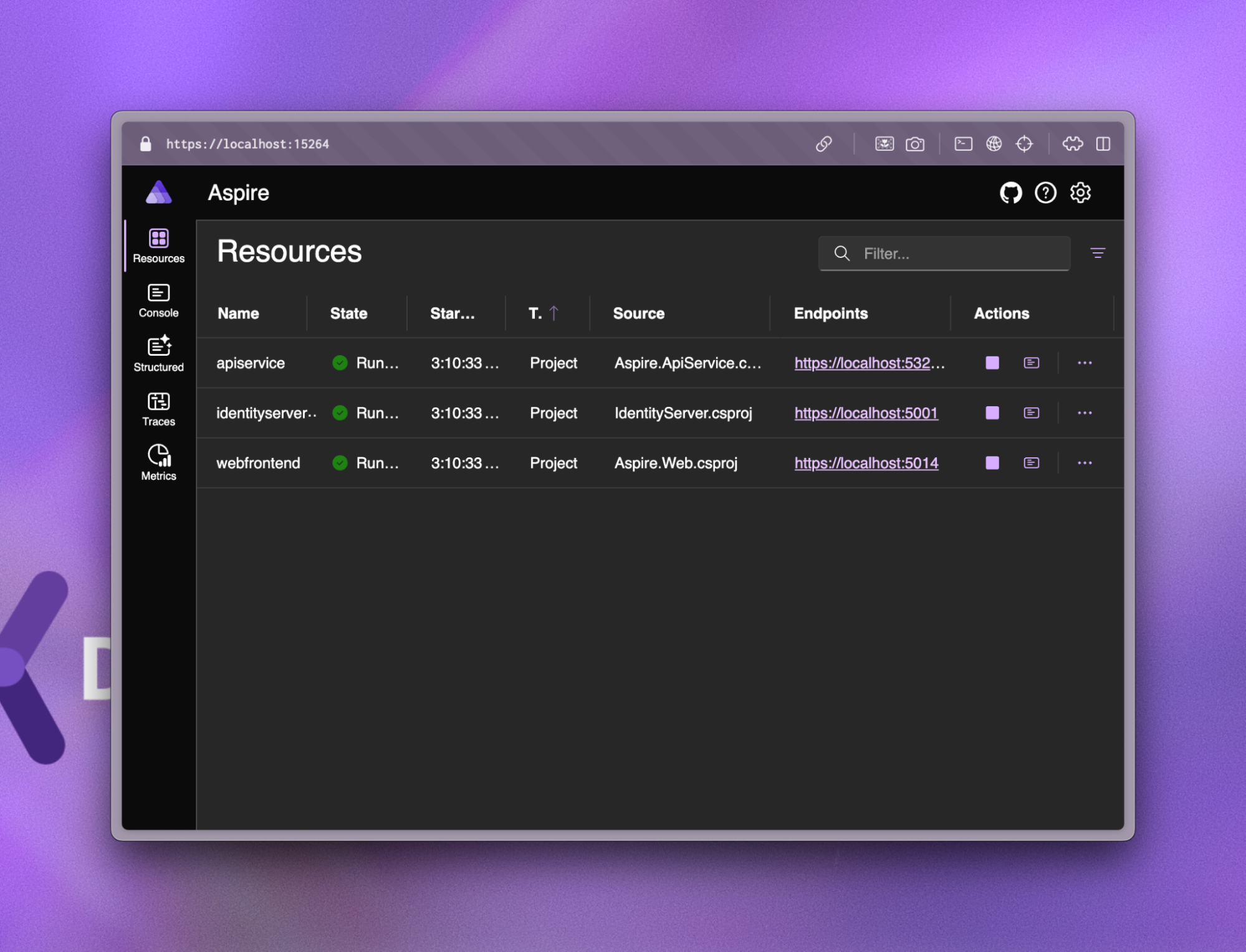Stop the webfrontend resource
Screen dimensions: 1246x952
(x=992, y=463)
